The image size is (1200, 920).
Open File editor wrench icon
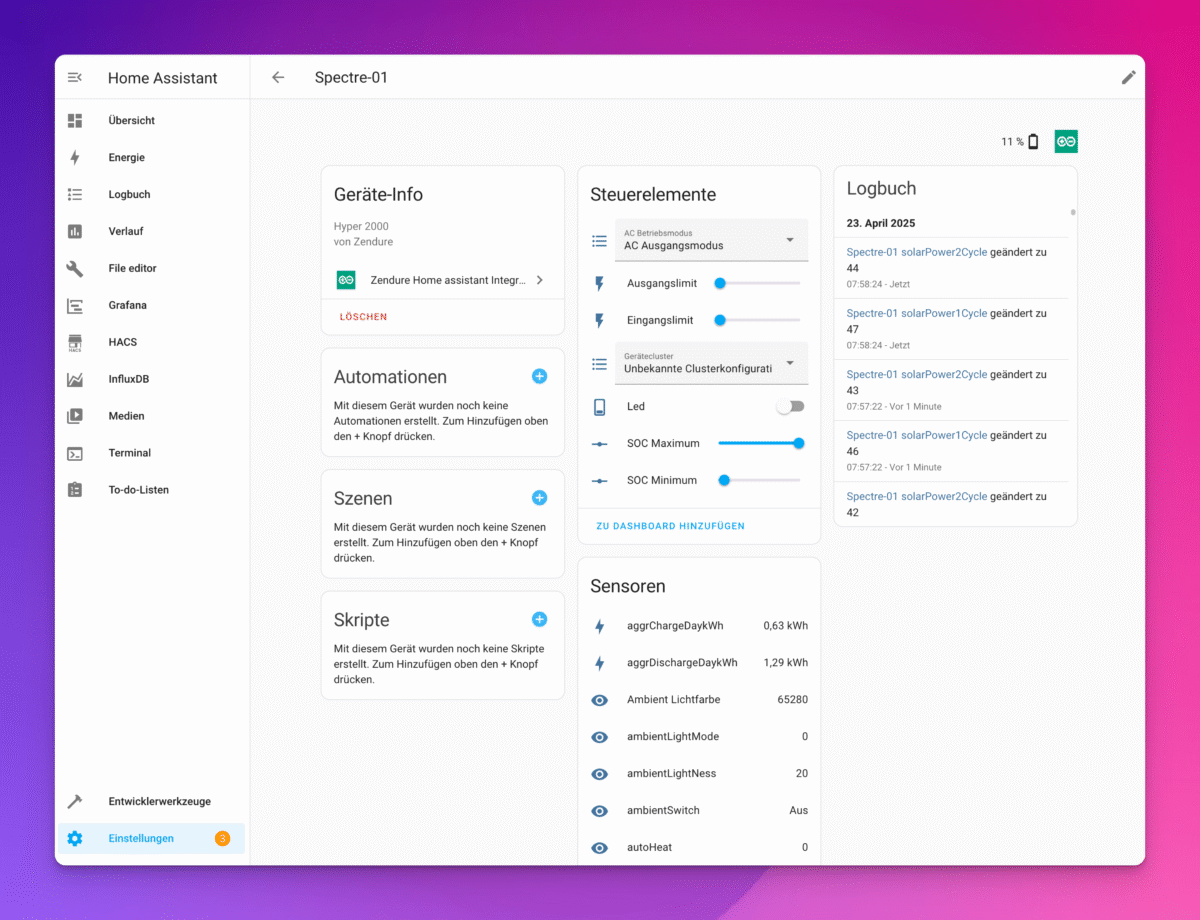tap(75, 269)
